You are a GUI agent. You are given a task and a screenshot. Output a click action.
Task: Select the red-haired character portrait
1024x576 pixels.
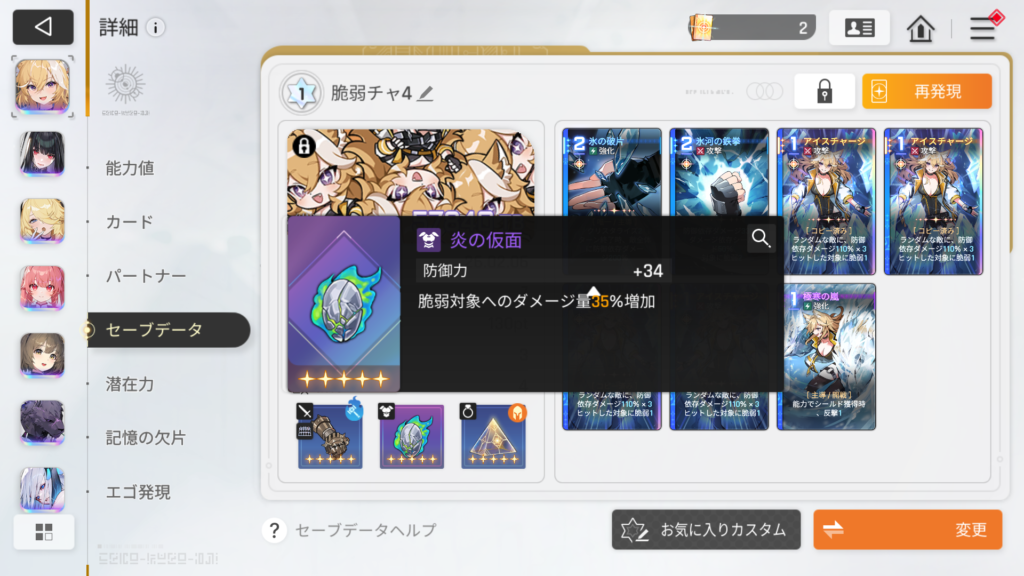coord(42,288)
